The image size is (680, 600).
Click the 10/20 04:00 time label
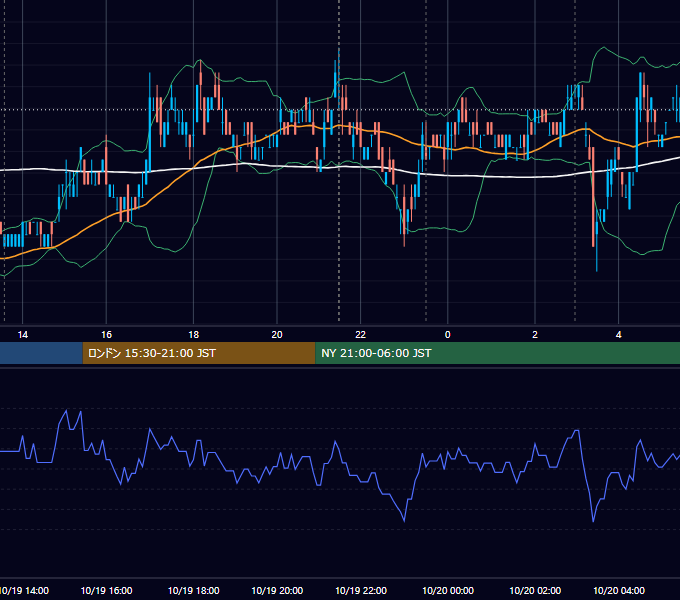point(619,590)
